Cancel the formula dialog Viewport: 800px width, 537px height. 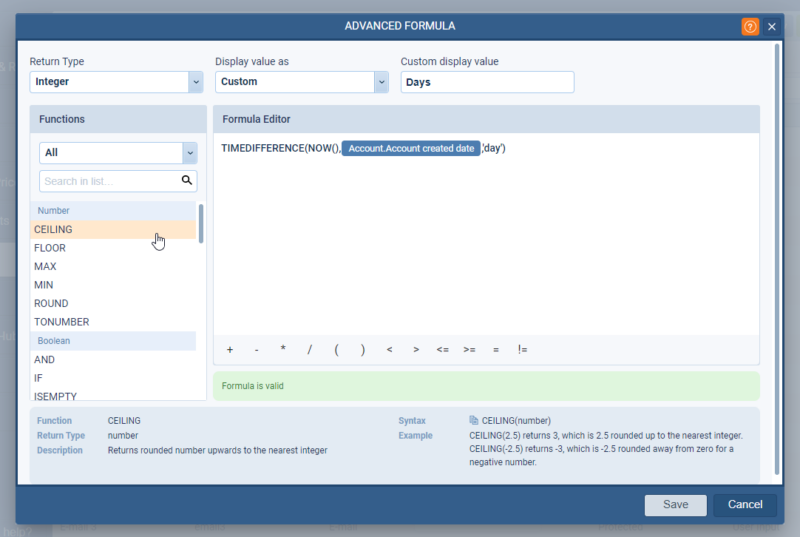(x=745, y=505)
